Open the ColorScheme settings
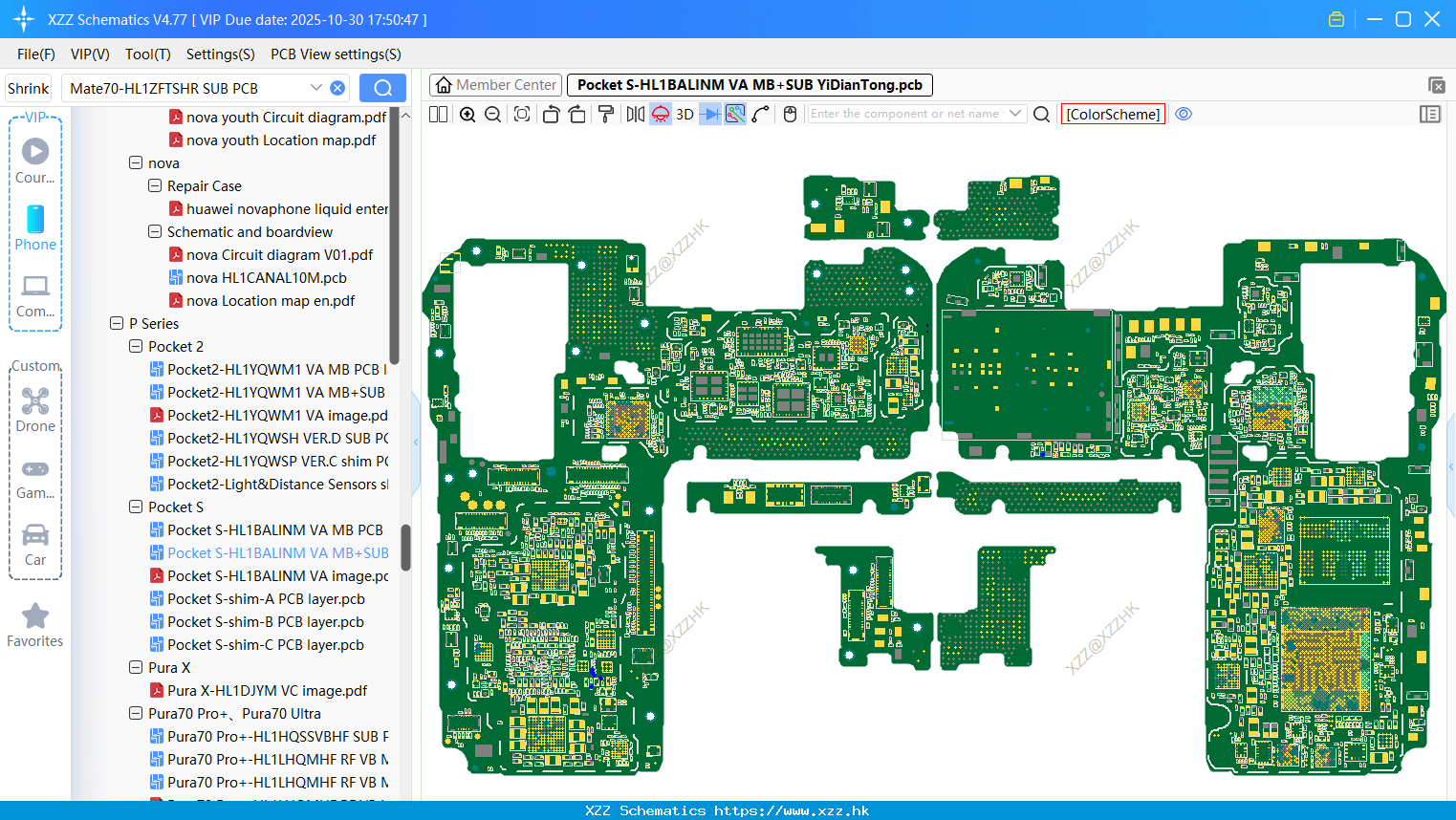 (x=1113, y=115)
